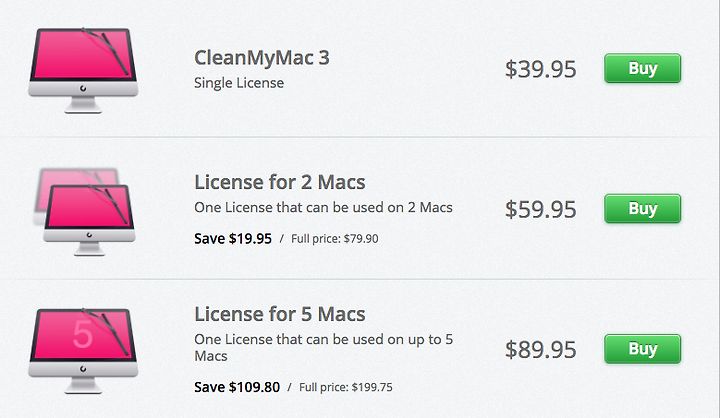Click the double iMac icon for 2 Macs

84,212
